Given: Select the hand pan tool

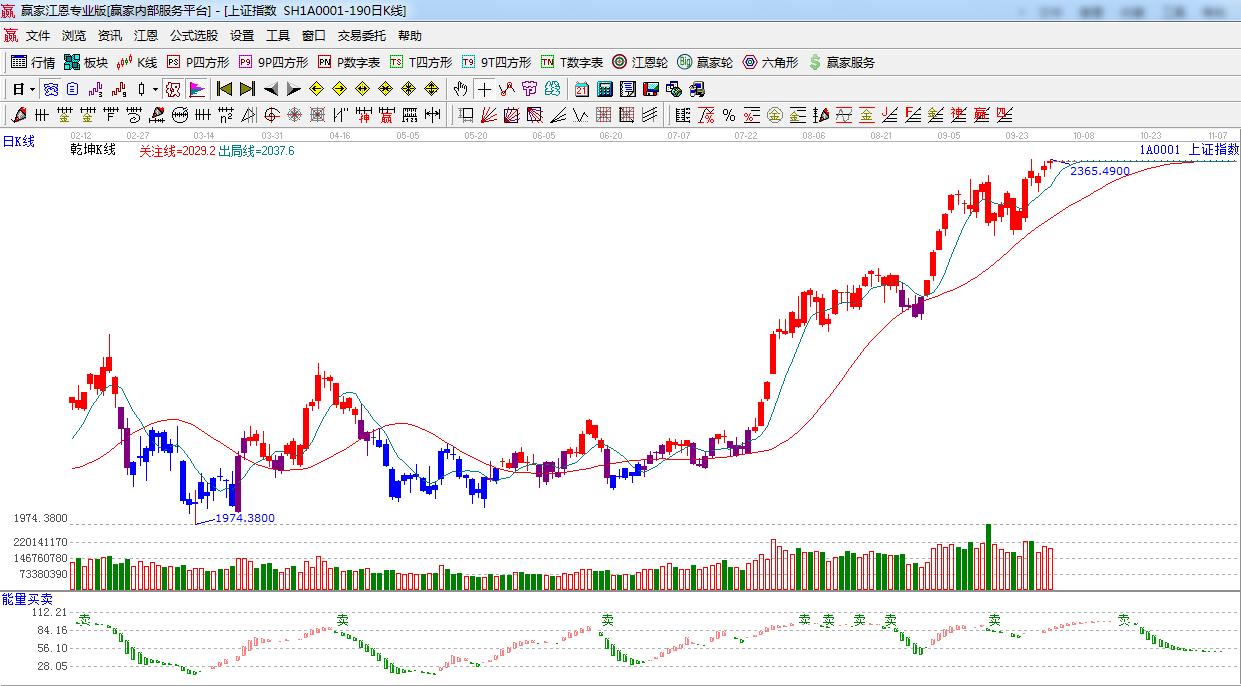Looking at the screenshot, I should click(460, 89).
